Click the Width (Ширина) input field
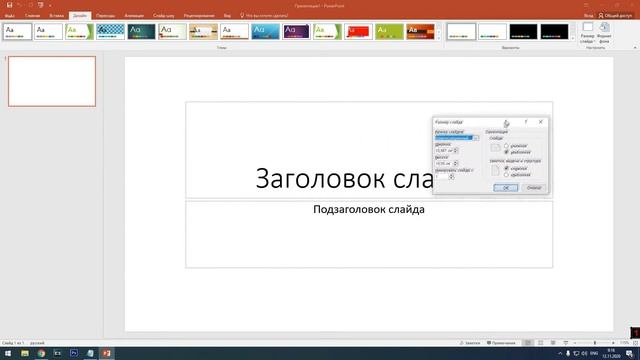The image size is (640, 360). coord(444,151)
